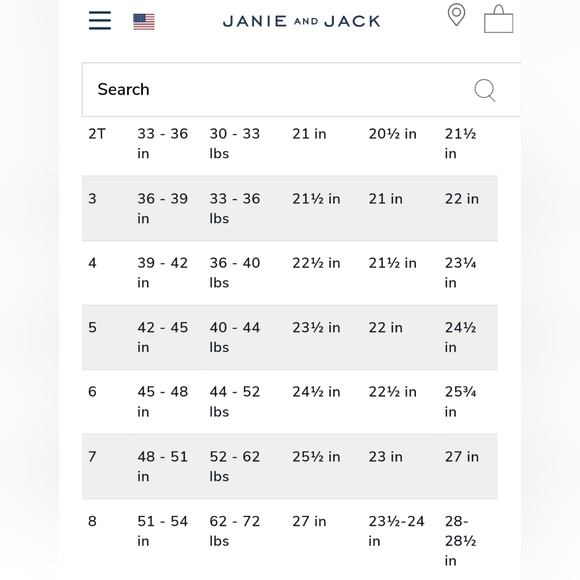Click the size 8 hip 28-28½ in cell
The height and width of the screenshot is (580, 580).
pos(461,541)
